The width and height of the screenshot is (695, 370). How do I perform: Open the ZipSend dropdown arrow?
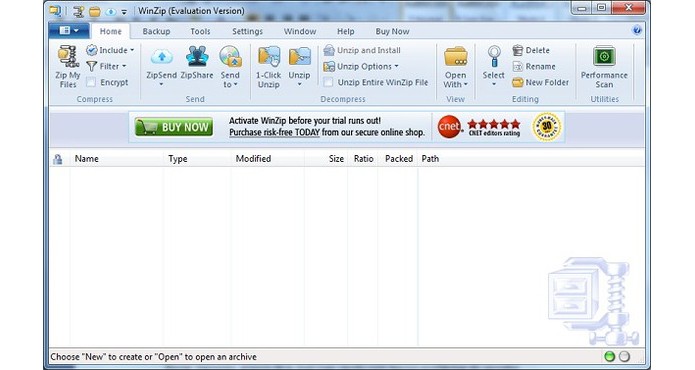point(161,84)
